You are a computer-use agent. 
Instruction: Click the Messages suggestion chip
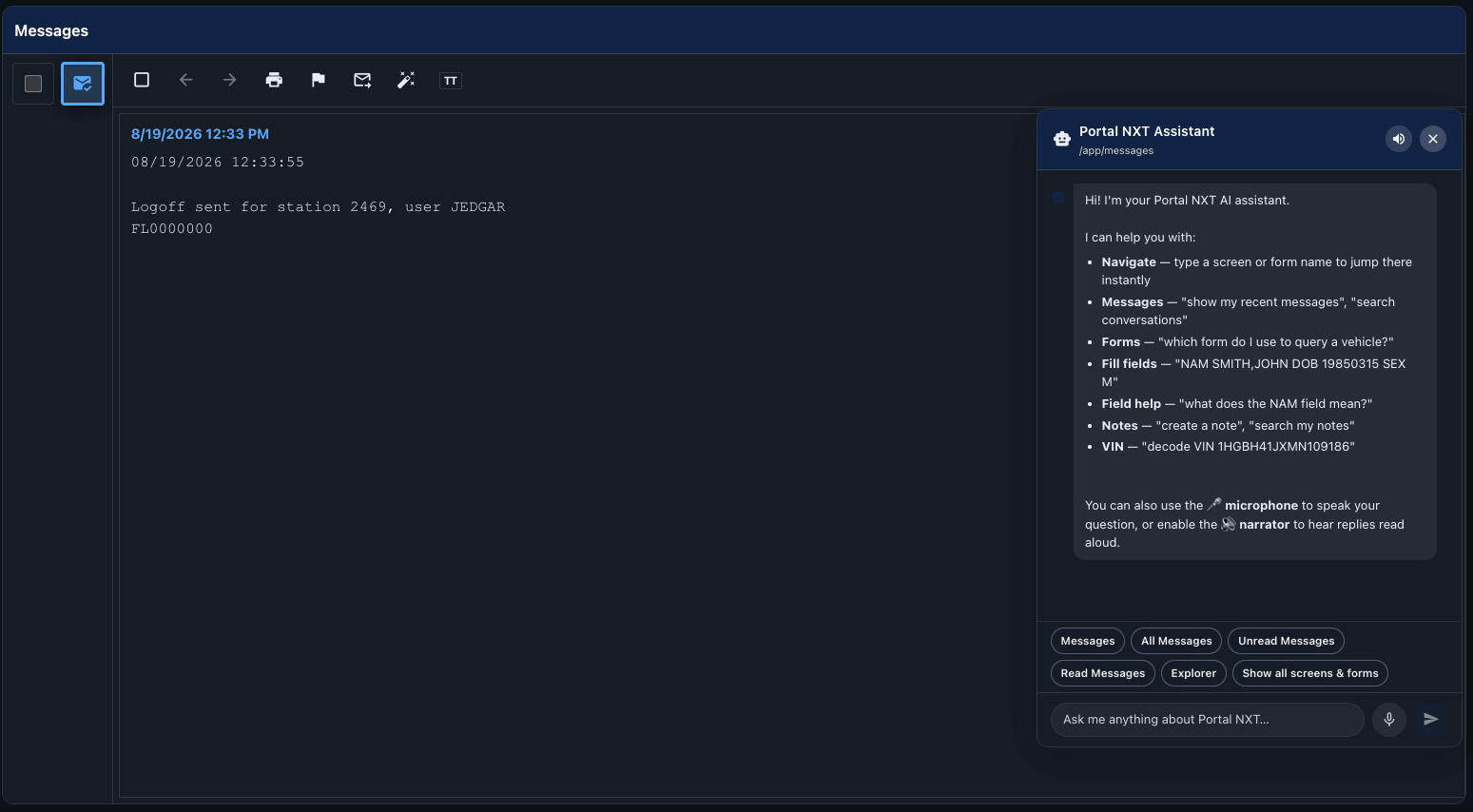click(1088, 641)
